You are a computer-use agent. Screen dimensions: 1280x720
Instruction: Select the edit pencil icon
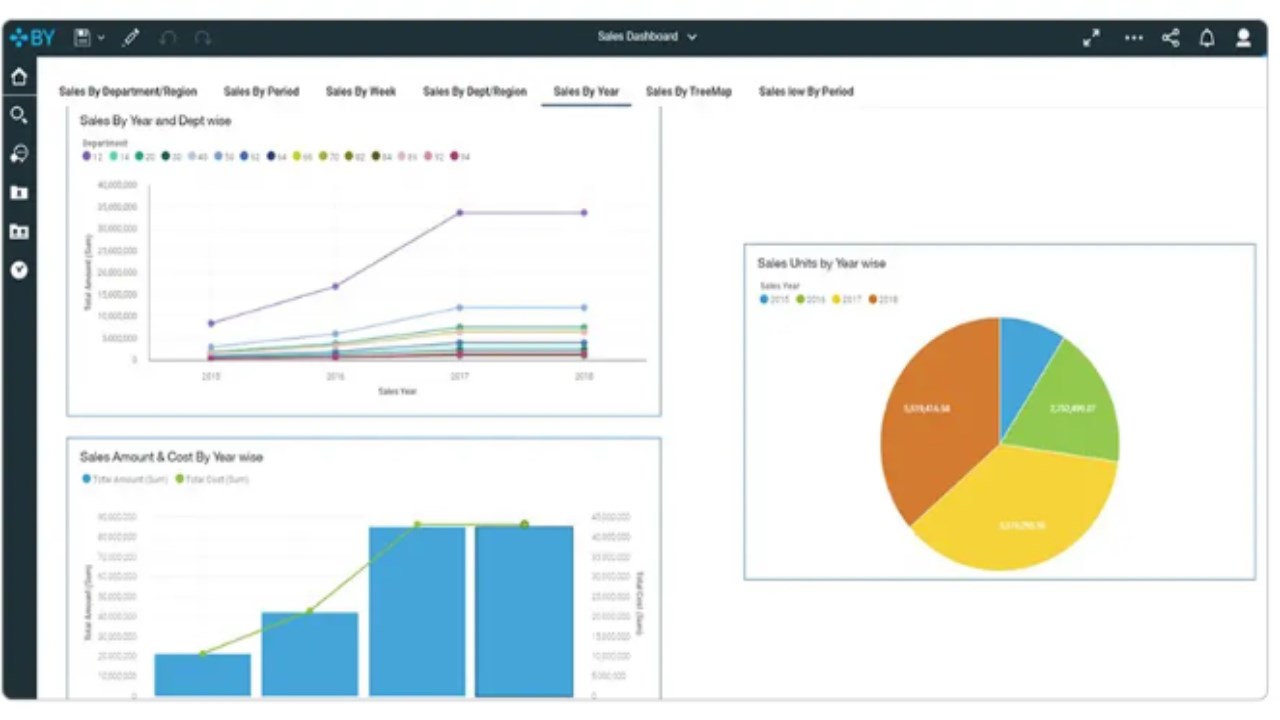coord(131,38)
